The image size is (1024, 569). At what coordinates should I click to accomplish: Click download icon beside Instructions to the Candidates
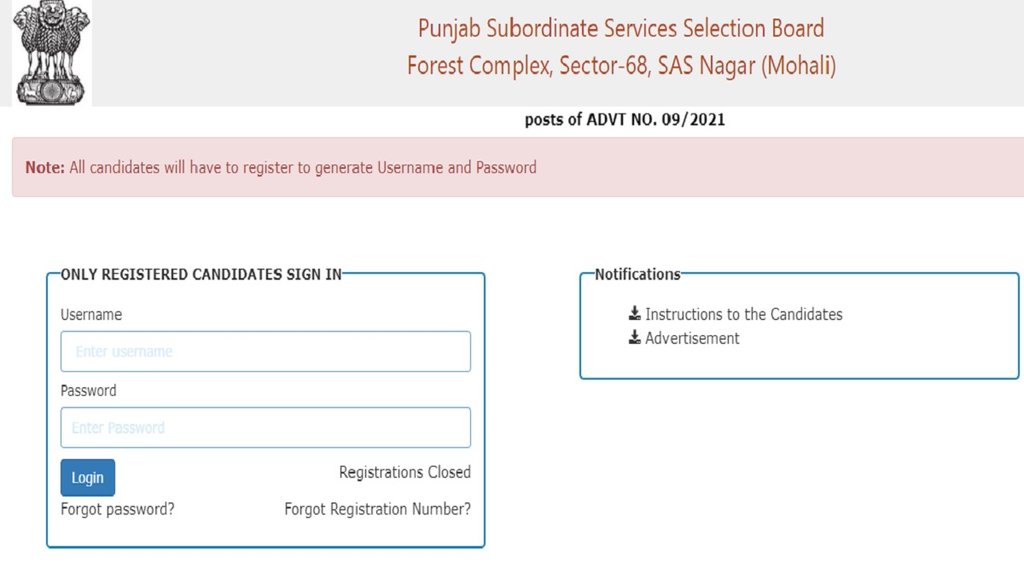pyautogui.click(x=634, y=314)
